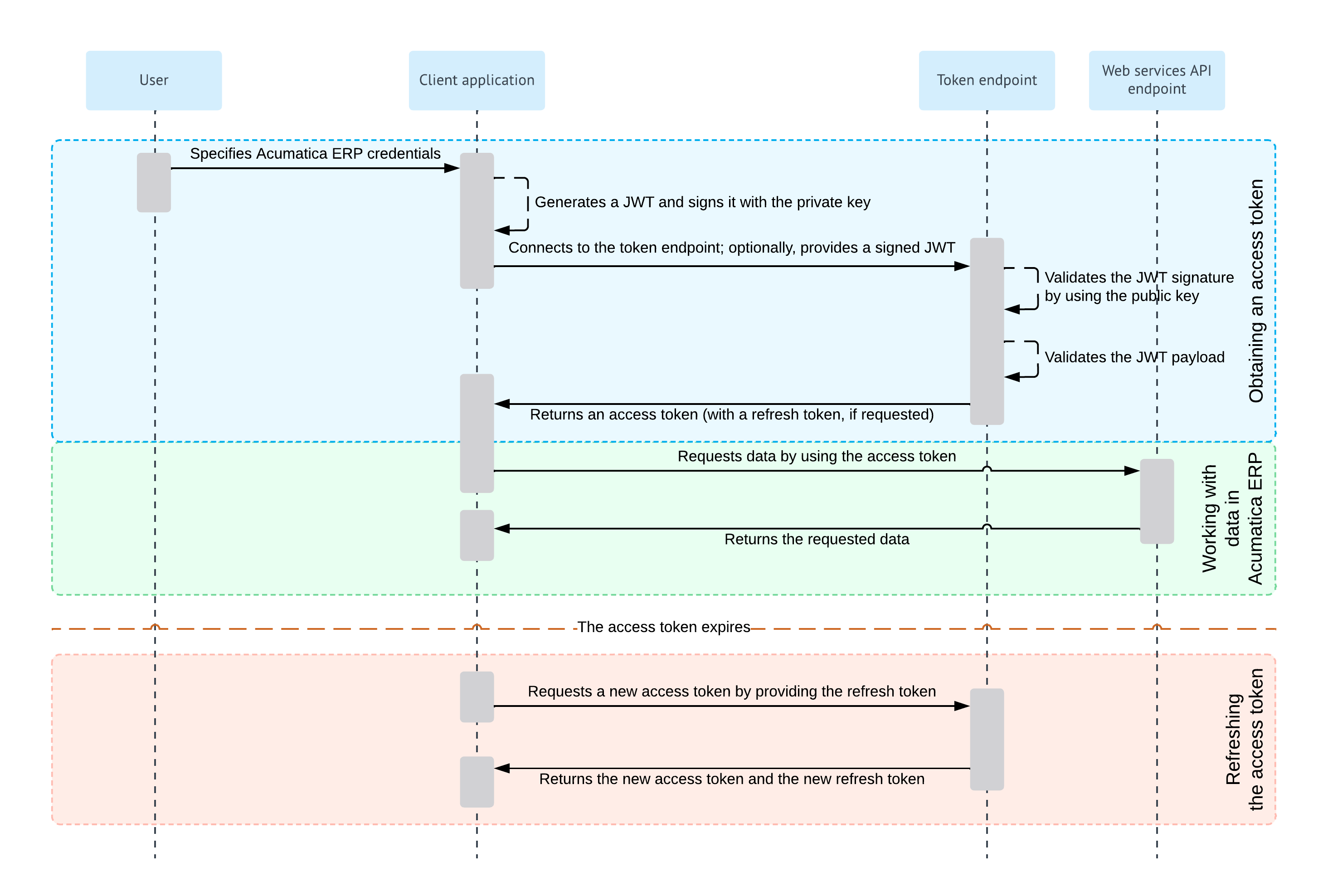Select the Web services API endpoint box
This screenshot has width=1328, height=896.
(1157, 80)
